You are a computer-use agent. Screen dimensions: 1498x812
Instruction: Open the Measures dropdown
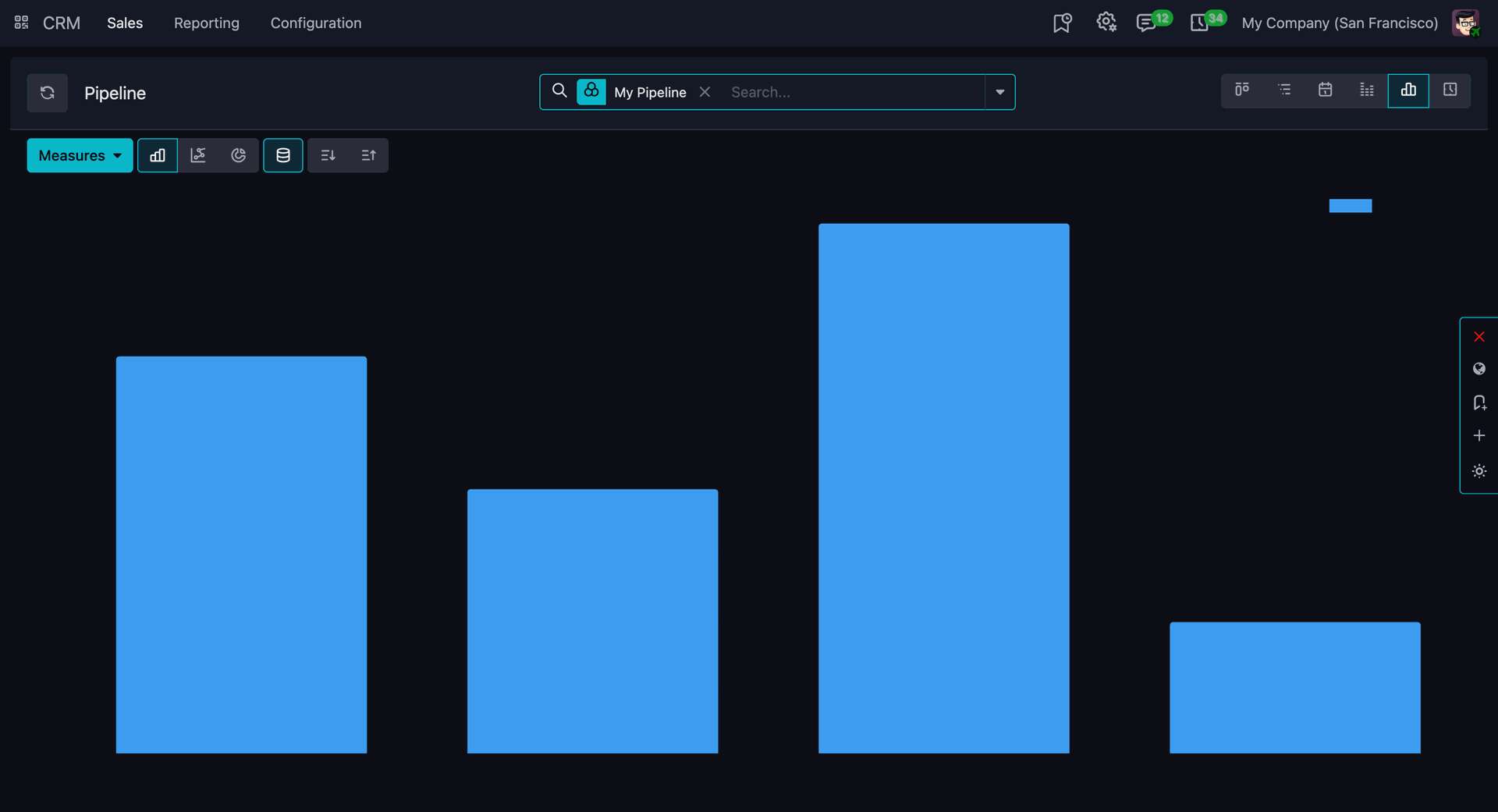coord(80,155)
